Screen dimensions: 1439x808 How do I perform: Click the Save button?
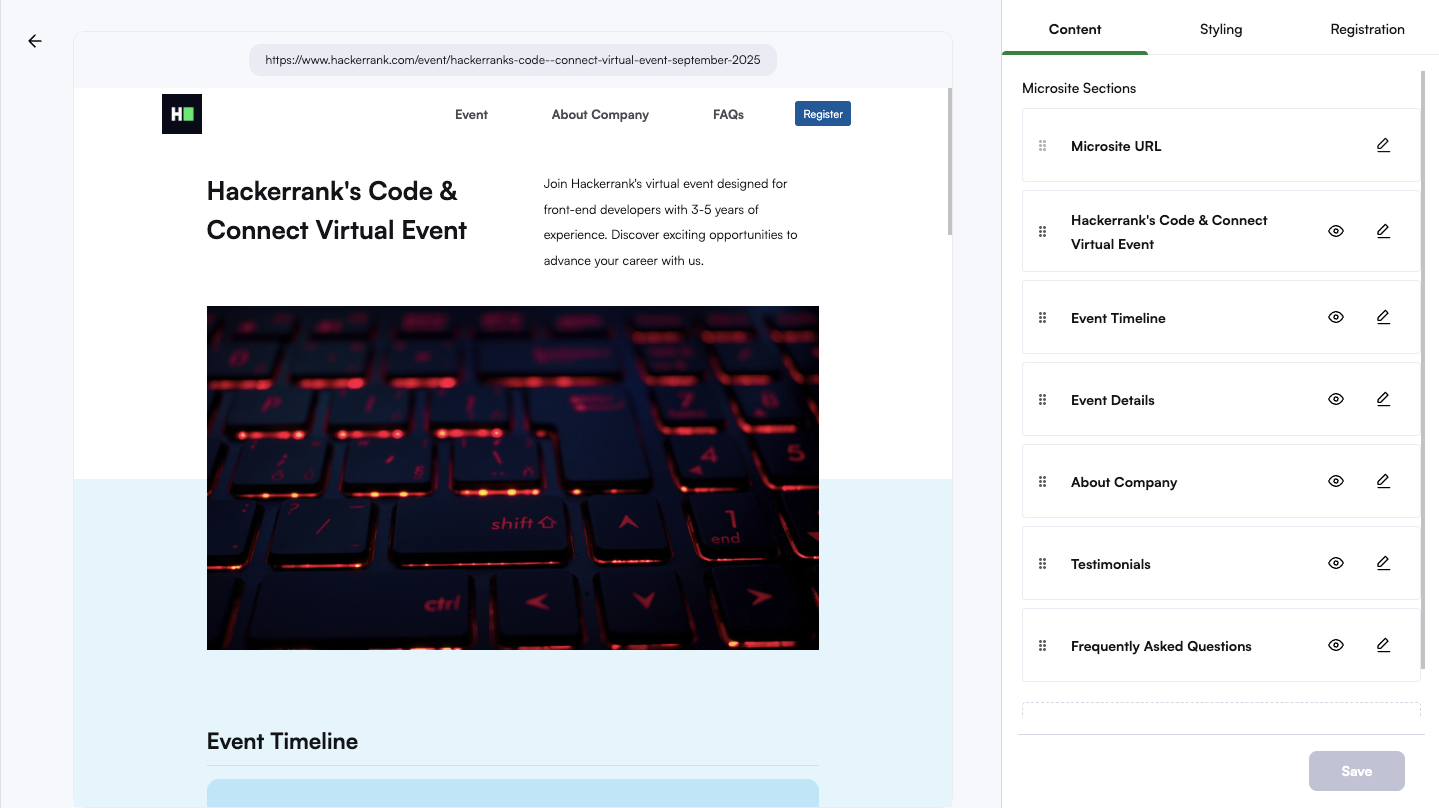point(1357,771)
